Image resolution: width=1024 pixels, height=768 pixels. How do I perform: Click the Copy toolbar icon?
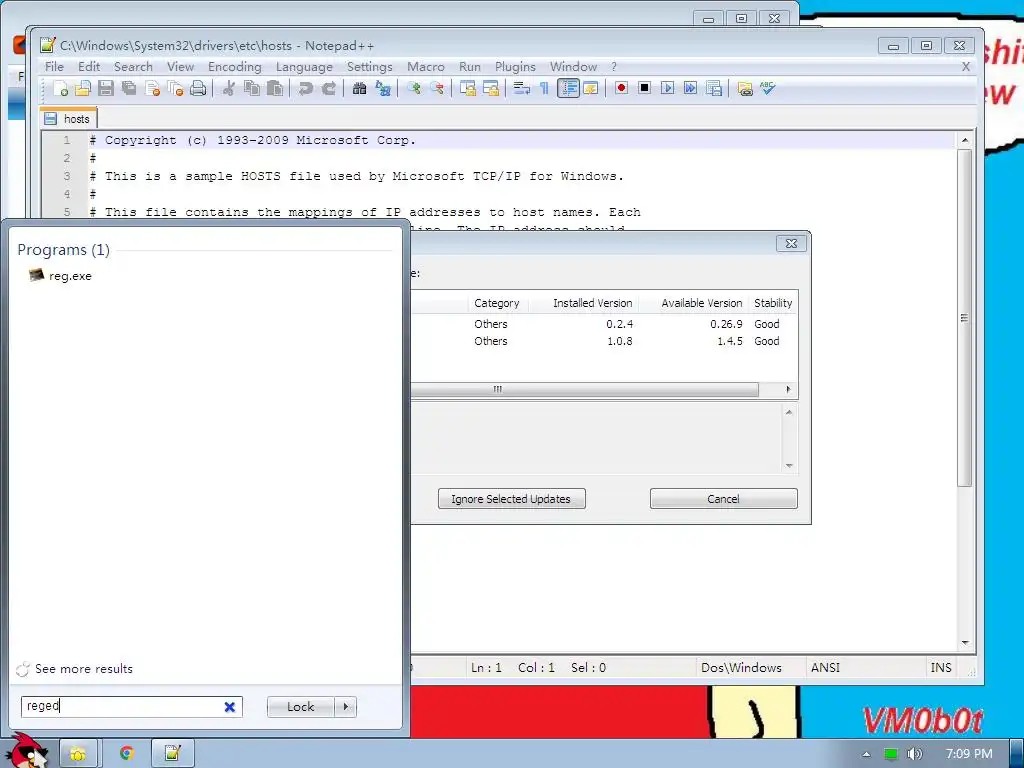click(x=251, y=88)
